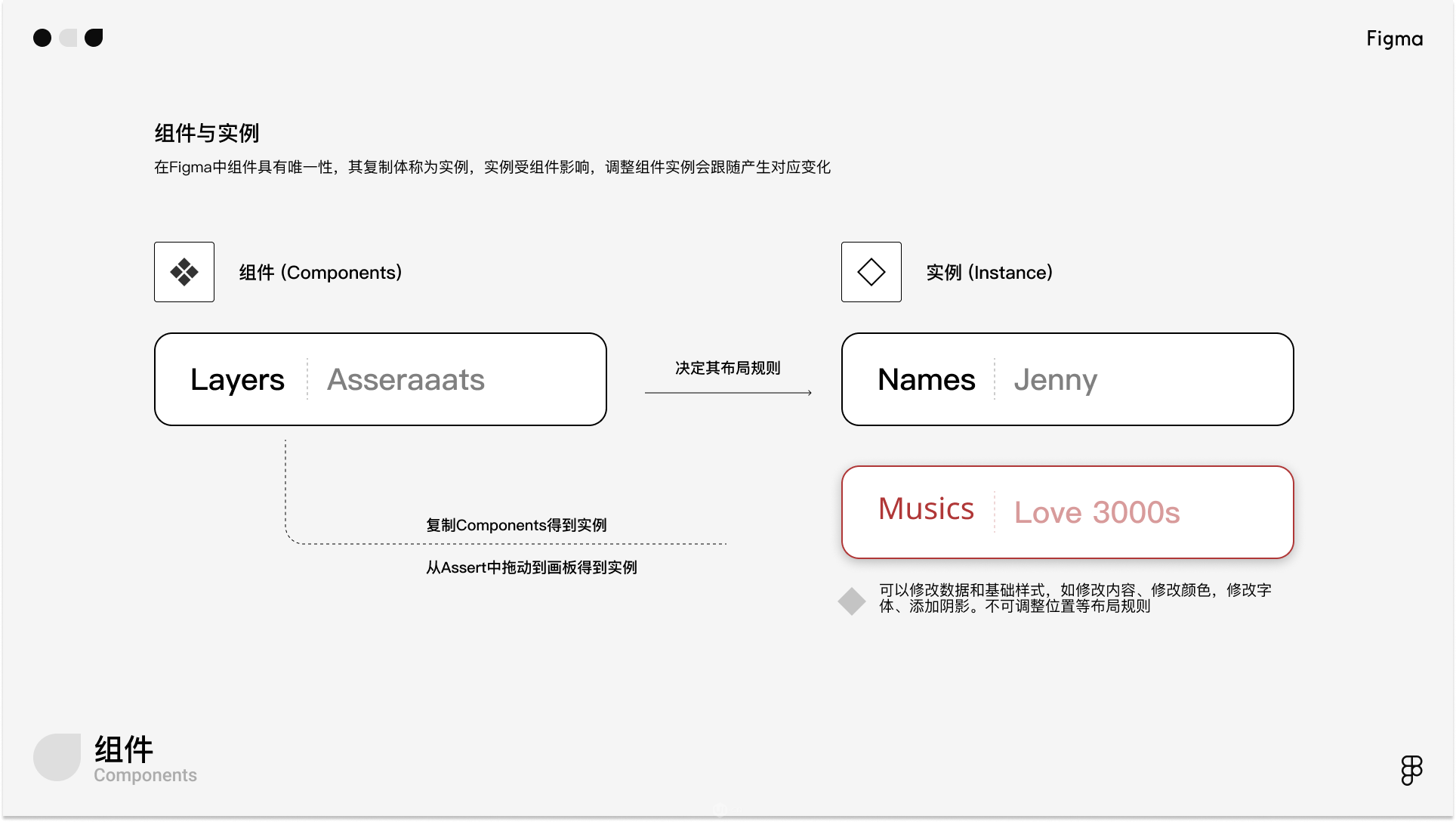
Task: Click the gray rounded shape beside 组件
Action: click(57, 757)
